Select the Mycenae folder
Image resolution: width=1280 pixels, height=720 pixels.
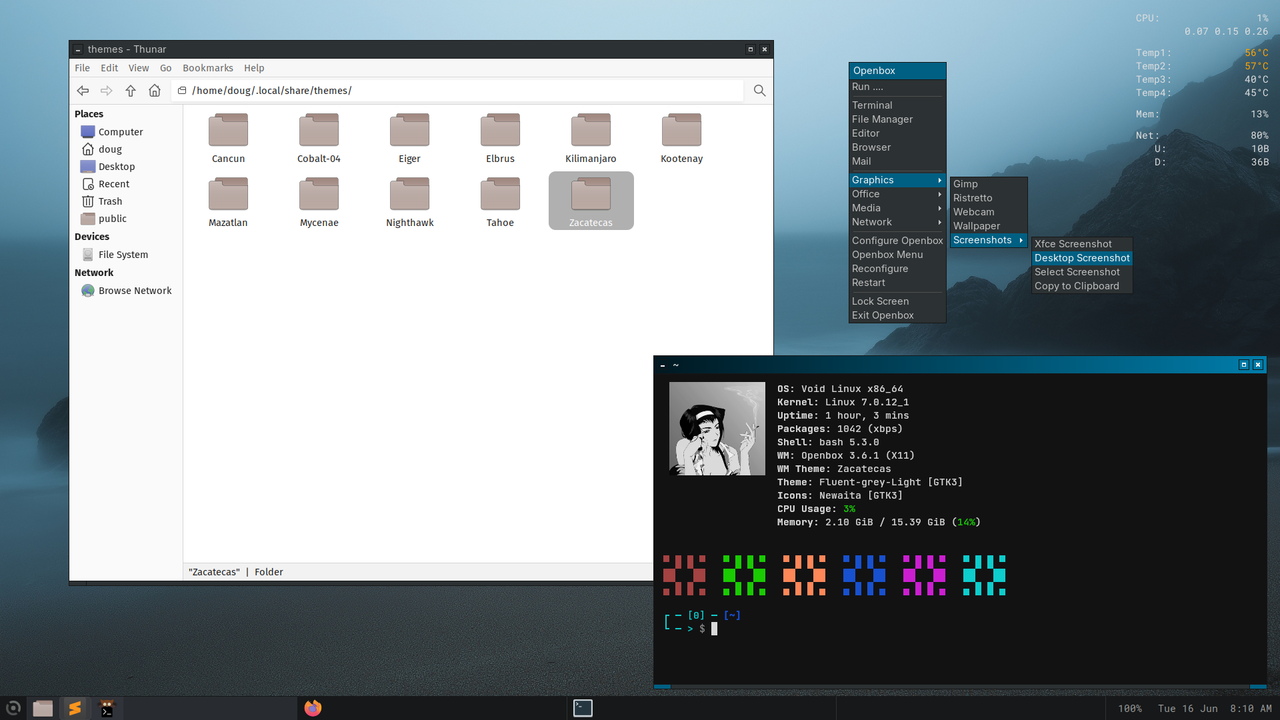pos(319,202)
